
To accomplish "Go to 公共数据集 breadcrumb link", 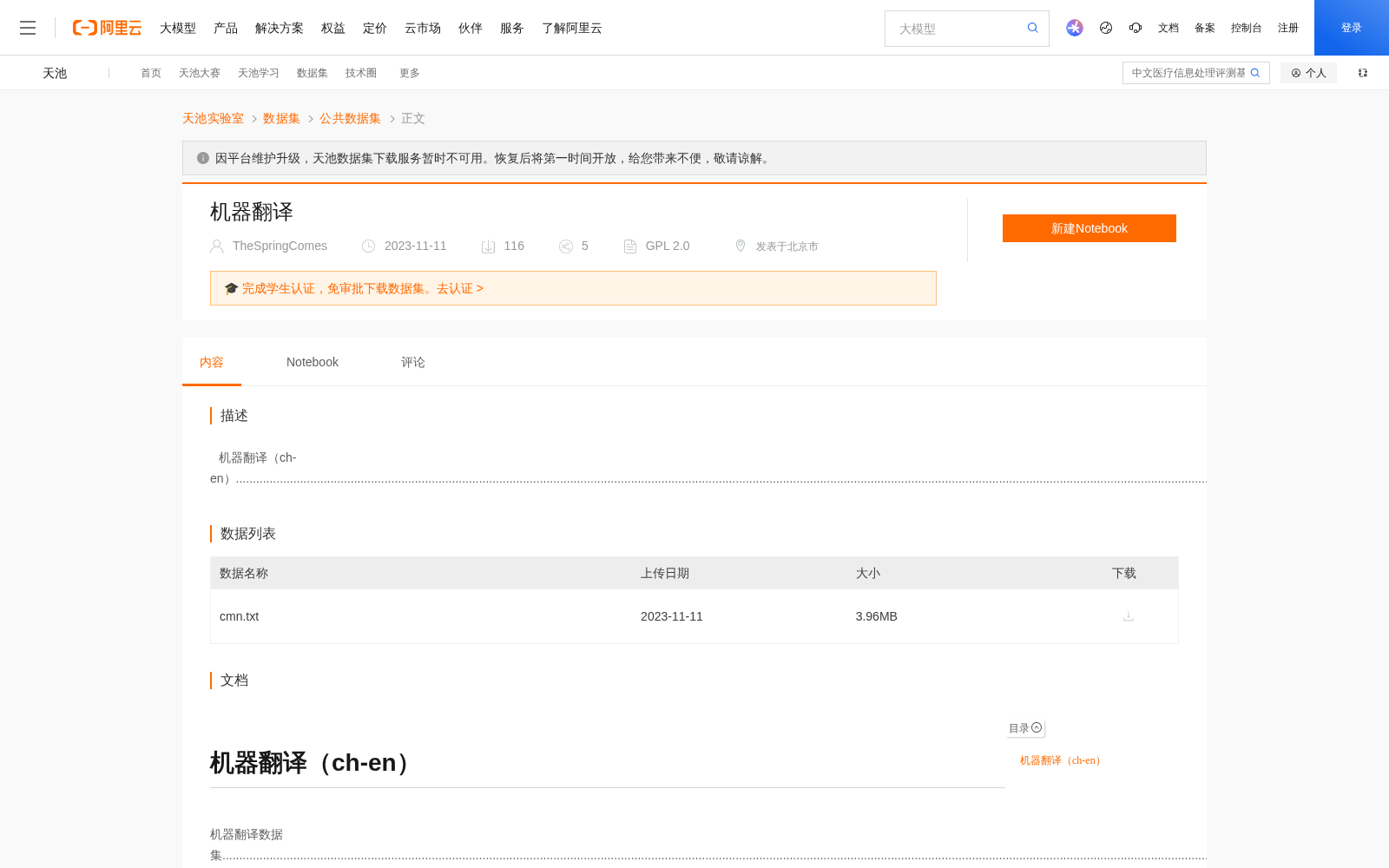I will click(x=350, y=118).
